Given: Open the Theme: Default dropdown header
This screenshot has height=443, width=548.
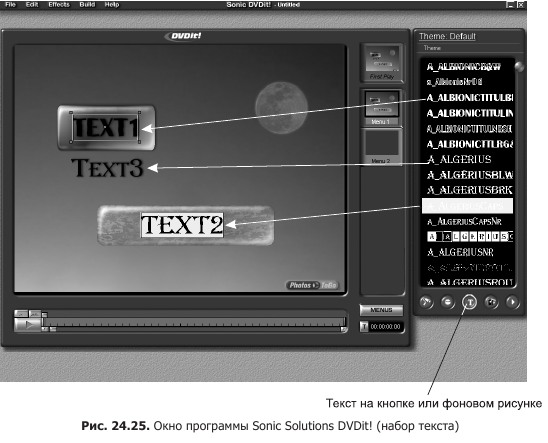Looking at the screenshot, I should [447, 36].
